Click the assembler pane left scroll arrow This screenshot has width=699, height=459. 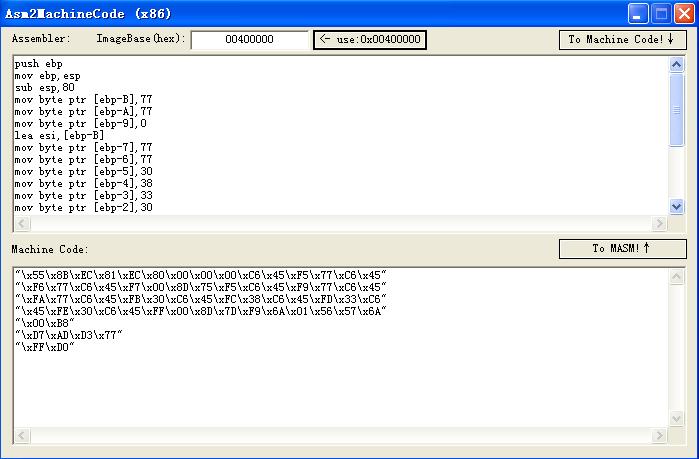point(22,223)
